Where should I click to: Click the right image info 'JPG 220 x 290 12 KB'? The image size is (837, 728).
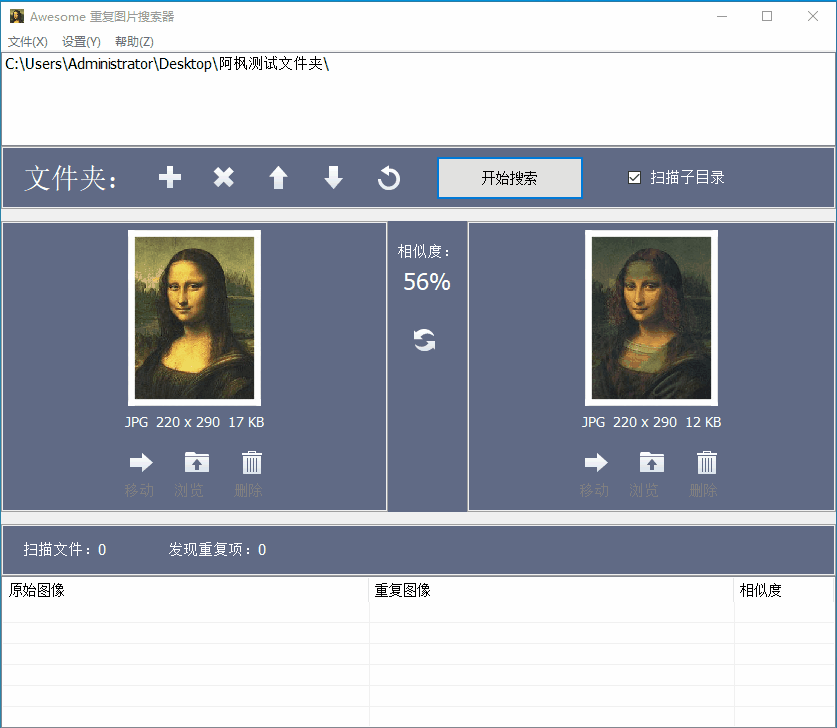coord(651,422)
